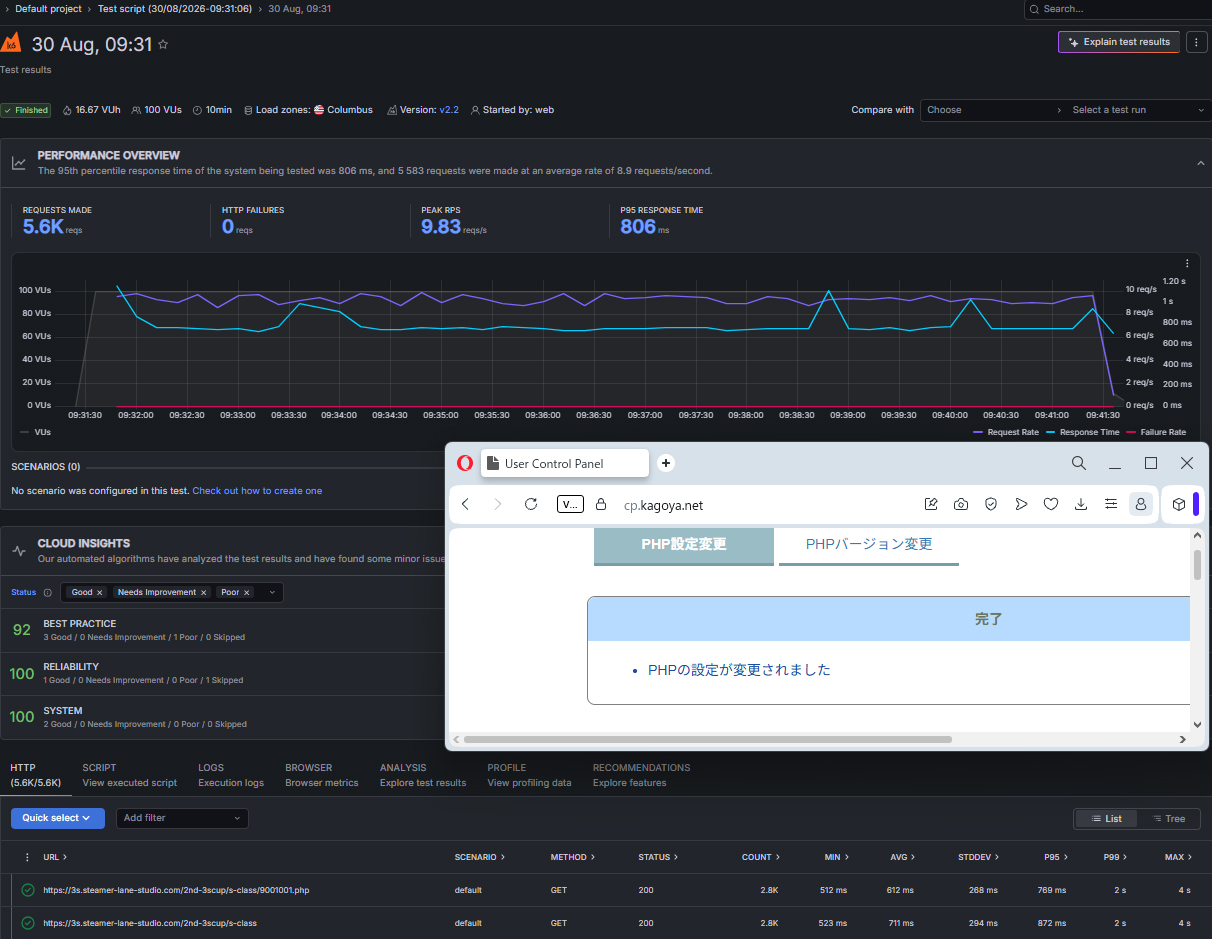Click the Performance Overview chart icon

19,163
